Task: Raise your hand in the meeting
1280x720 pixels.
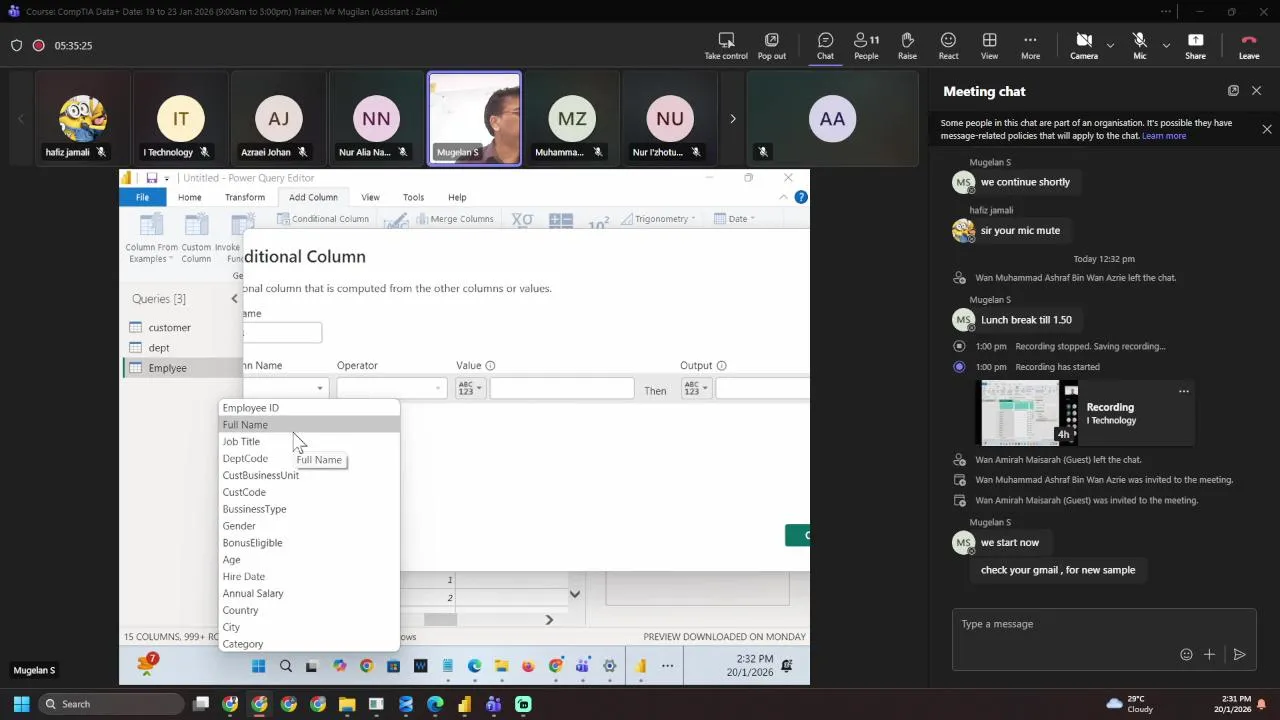Action: click(x=907, y=46)
